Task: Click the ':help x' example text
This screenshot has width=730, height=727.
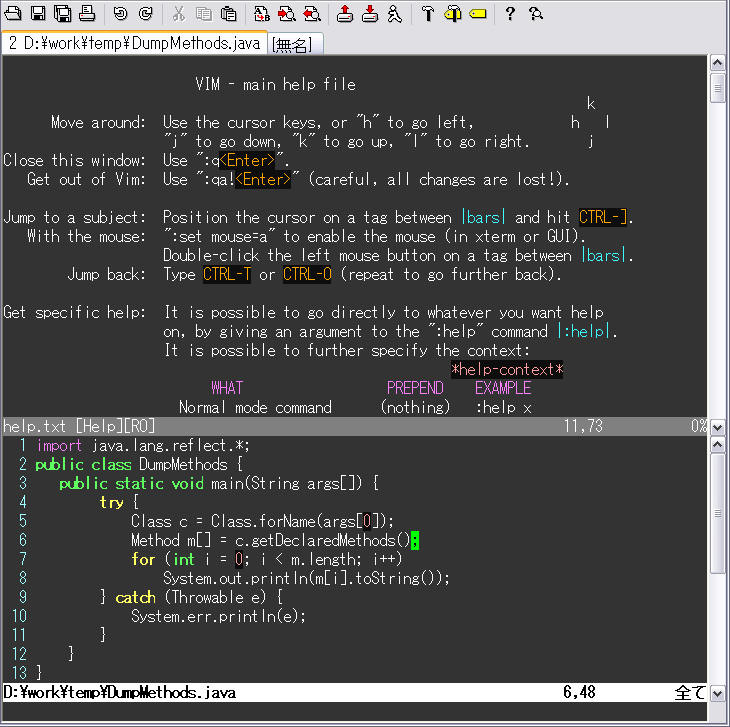Action: tap(503, 408)
